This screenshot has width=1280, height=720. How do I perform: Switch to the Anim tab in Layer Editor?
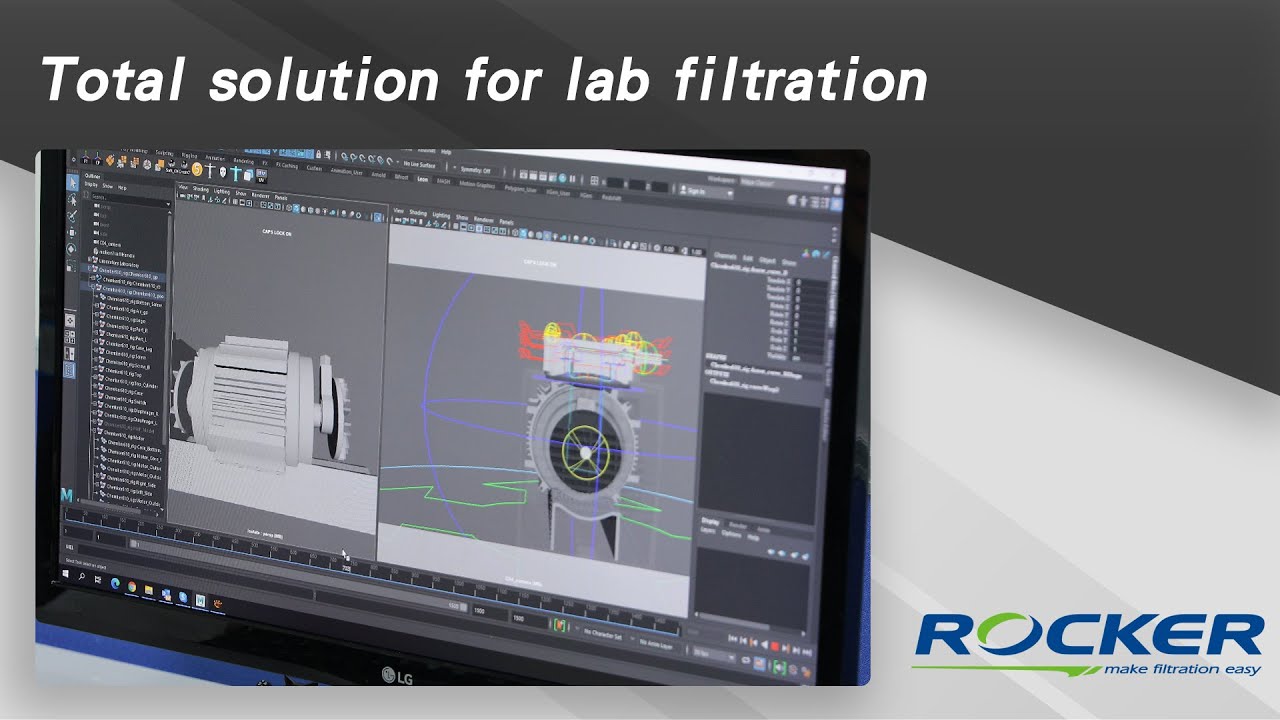[763, 530]
